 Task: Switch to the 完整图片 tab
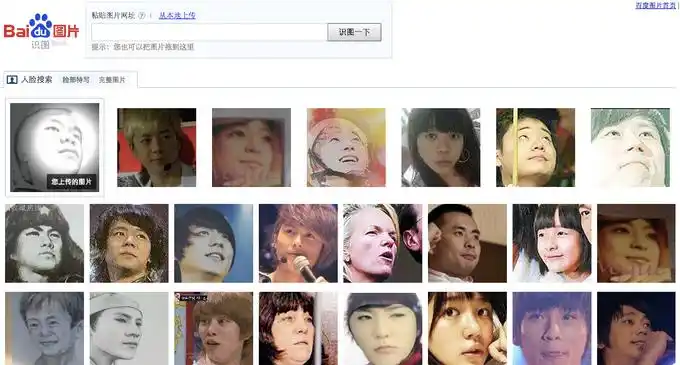pyautogui.click(x=112, y=80)
